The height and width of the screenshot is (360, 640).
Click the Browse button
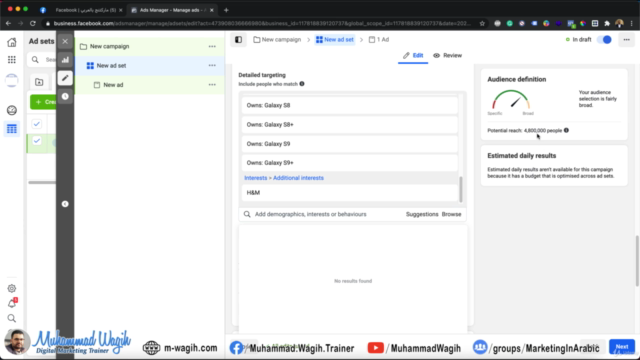[451, 214]
